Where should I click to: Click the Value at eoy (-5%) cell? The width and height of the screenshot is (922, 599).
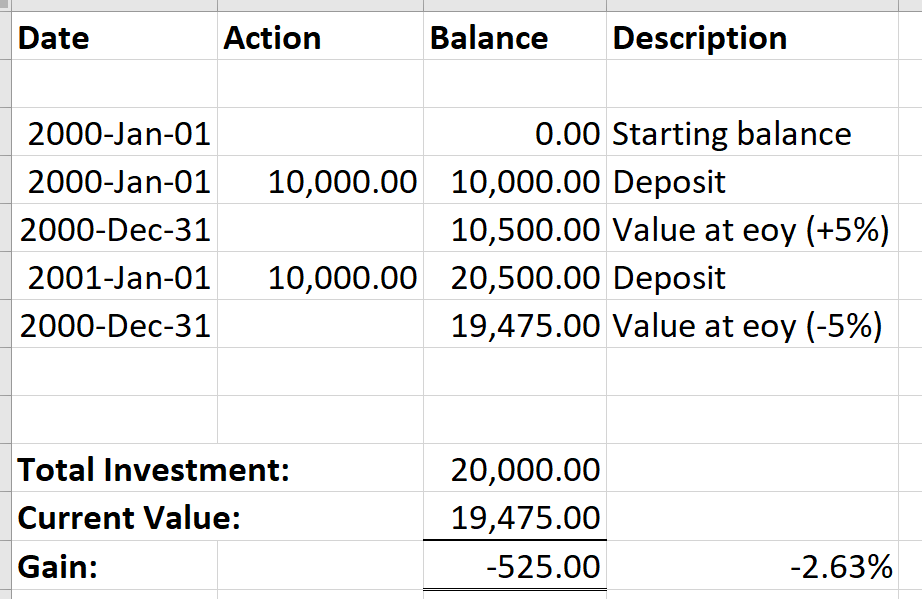tap(753, 324)
